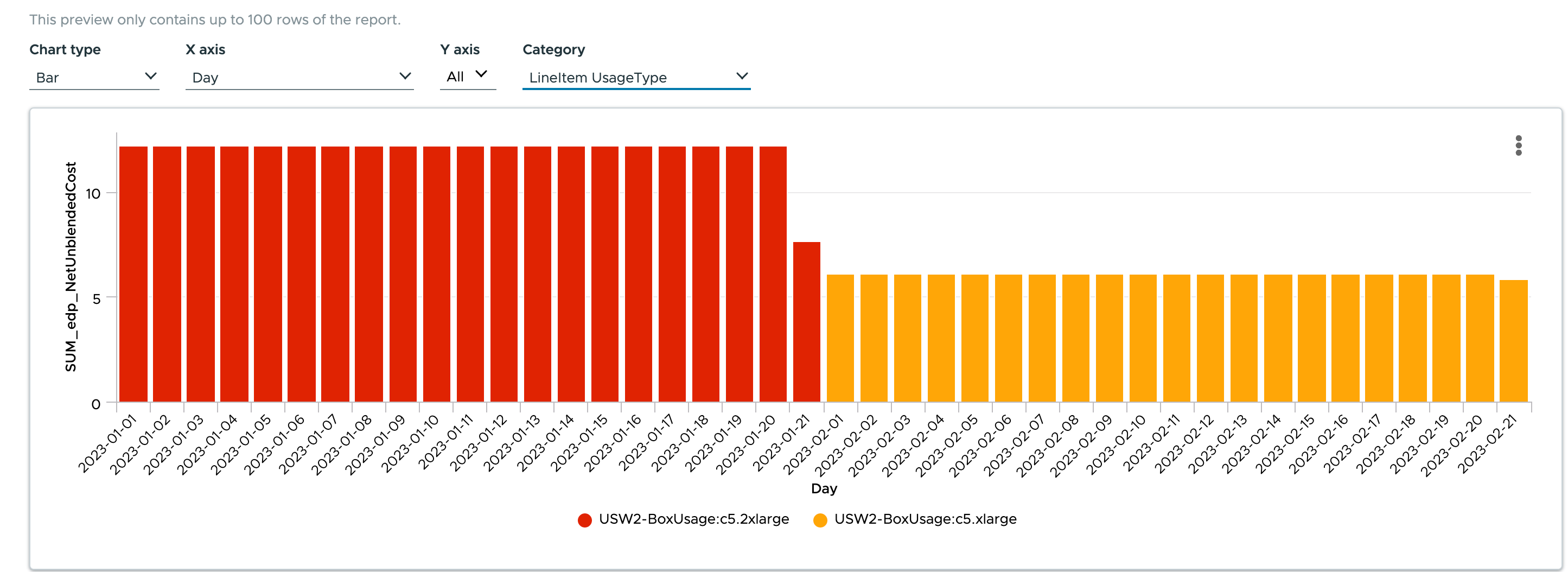
Task: Click the y-axis tick label '0'
Action: [x=96, y=404]
